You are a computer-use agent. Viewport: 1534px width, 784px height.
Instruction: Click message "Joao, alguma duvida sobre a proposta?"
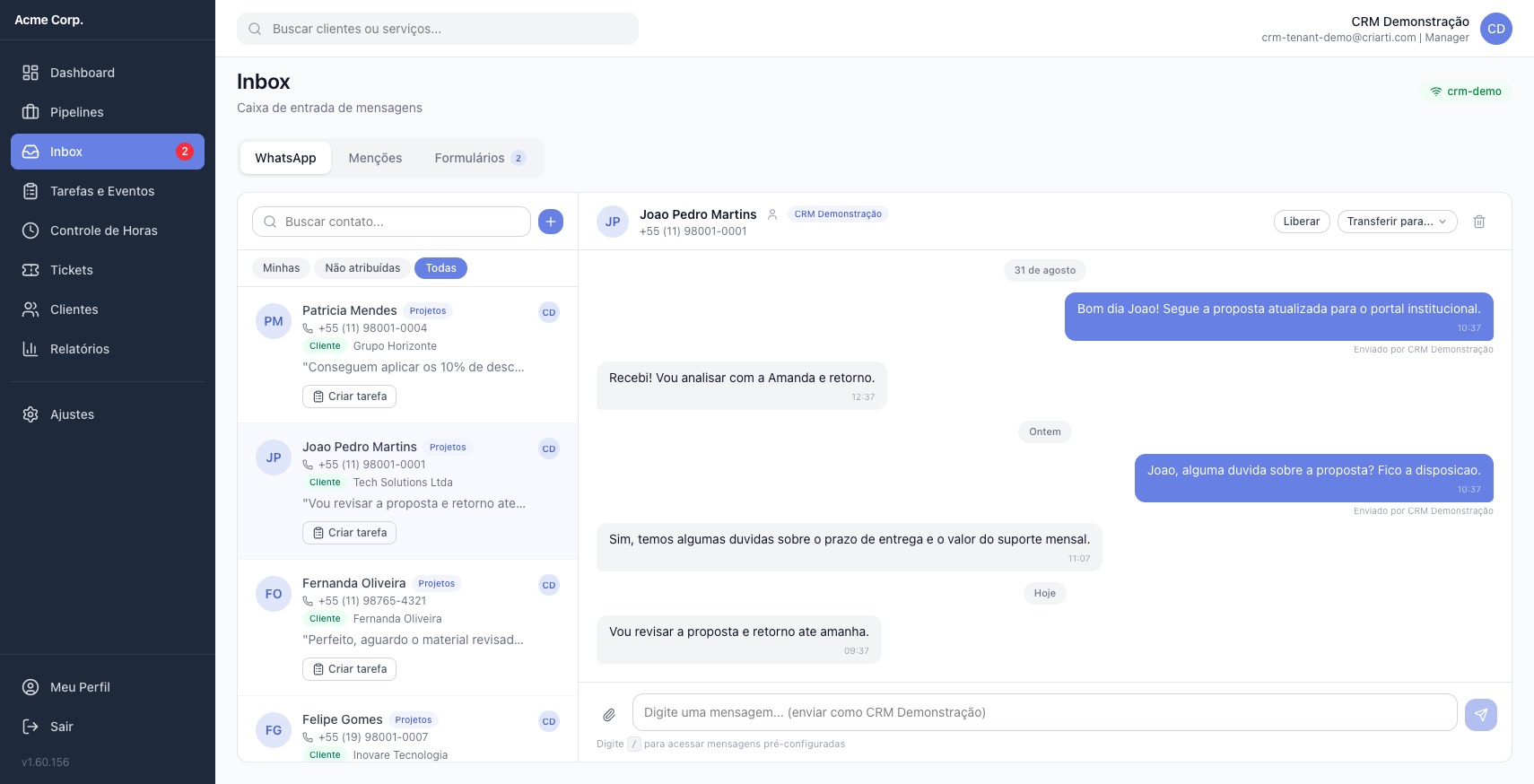pyautogui.click(x=1314, y=478)
